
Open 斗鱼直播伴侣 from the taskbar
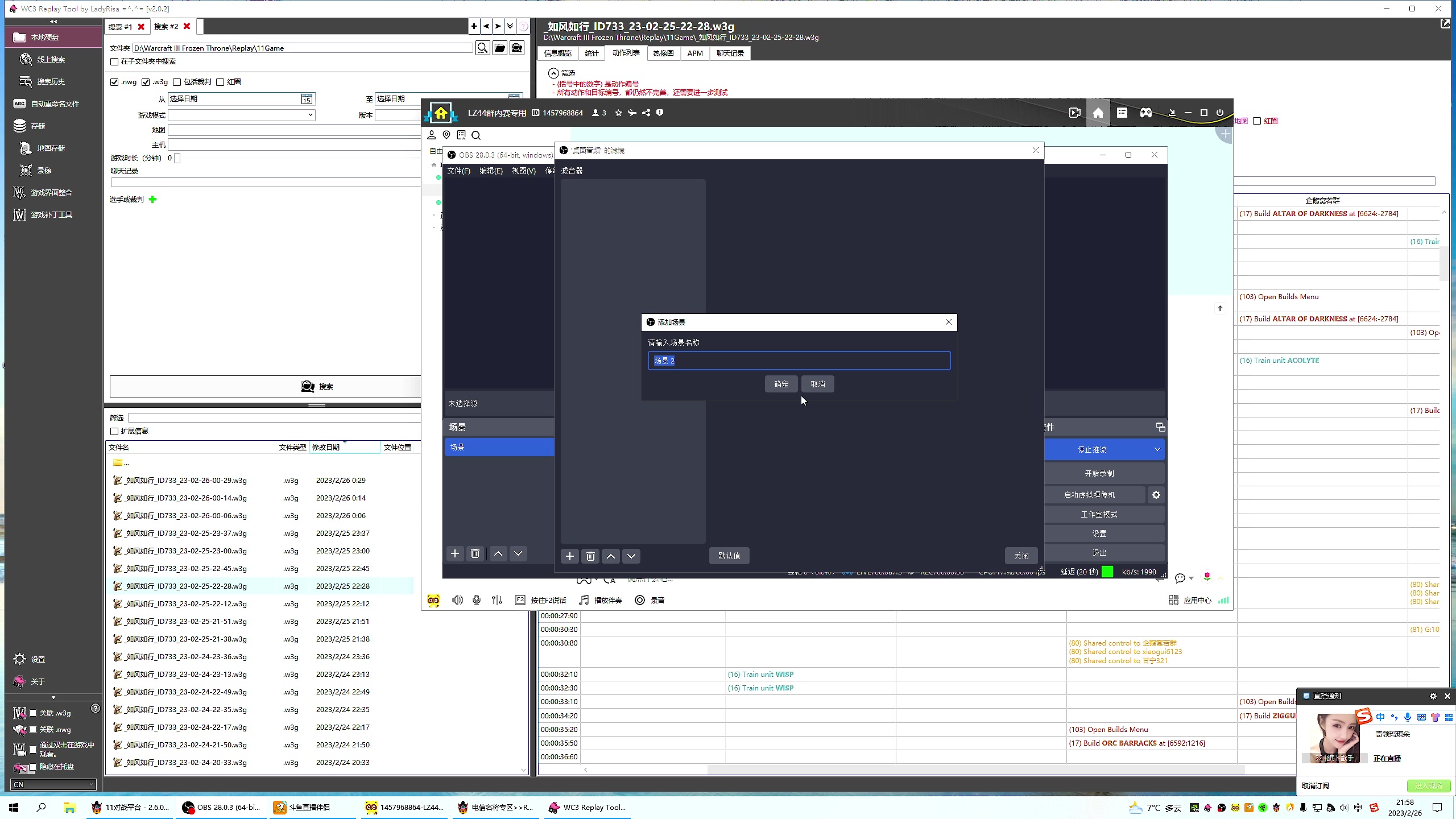click(x=311, y=807)
